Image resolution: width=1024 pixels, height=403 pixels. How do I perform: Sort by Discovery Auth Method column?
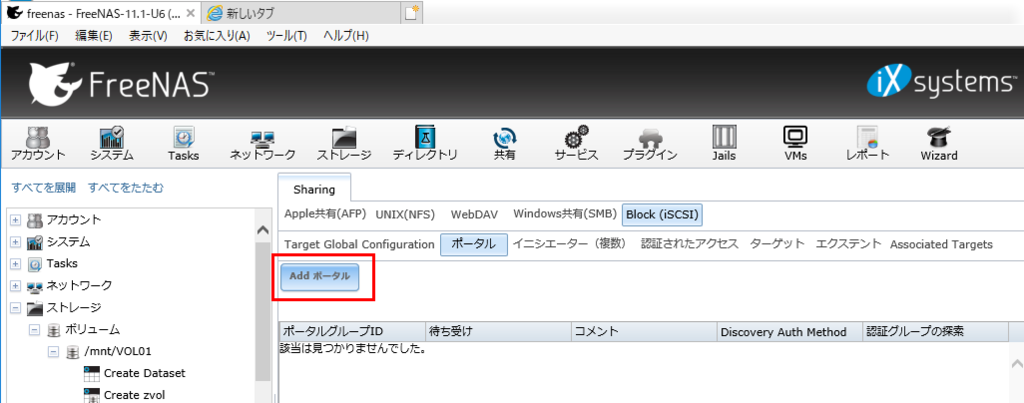tap(790, 331)
